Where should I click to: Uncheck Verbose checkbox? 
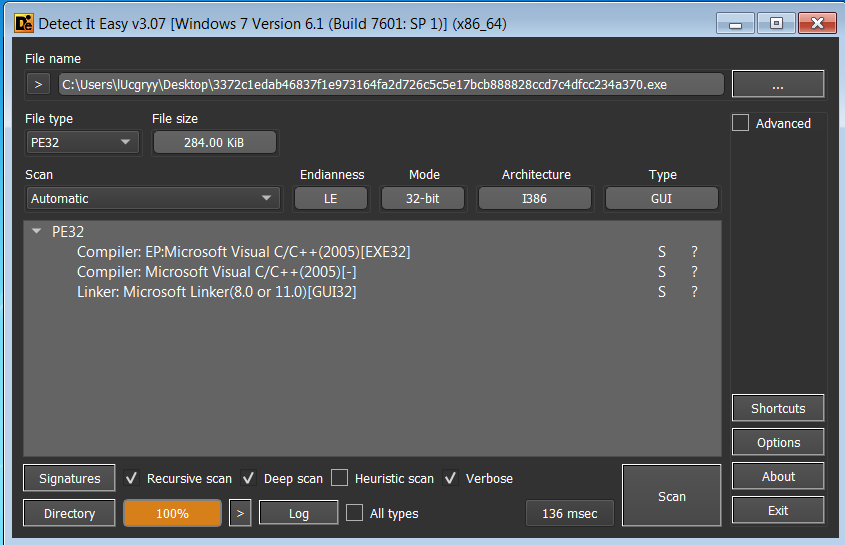pos(450,478)
